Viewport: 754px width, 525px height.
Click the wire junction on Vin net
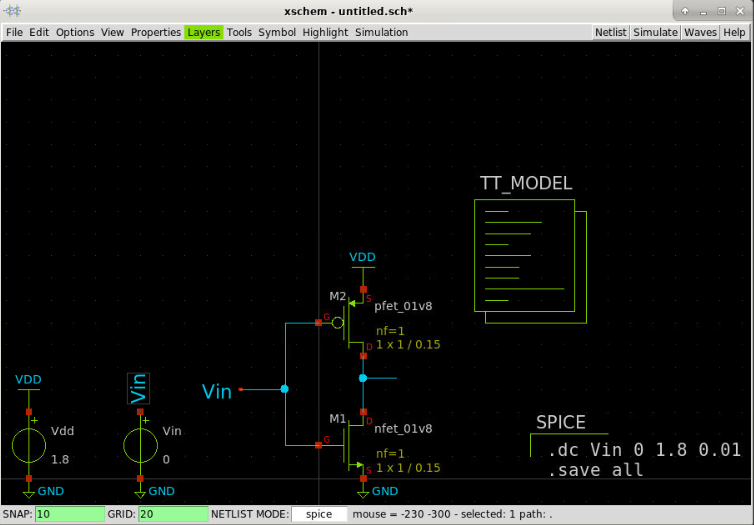285,389
